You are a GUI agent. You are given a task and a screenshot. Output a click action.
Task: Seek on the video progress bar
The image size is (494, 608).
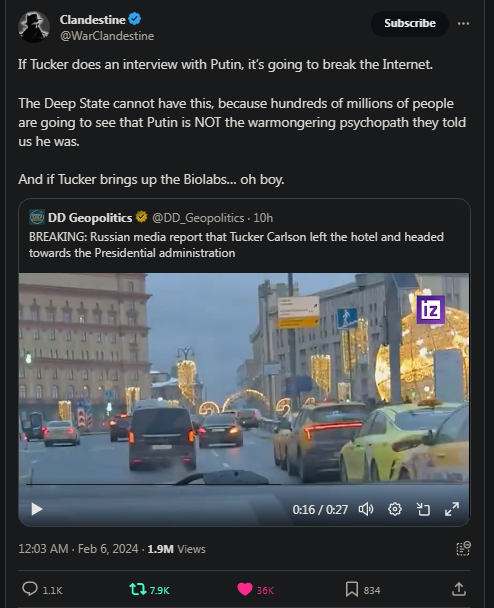(244, 484)
